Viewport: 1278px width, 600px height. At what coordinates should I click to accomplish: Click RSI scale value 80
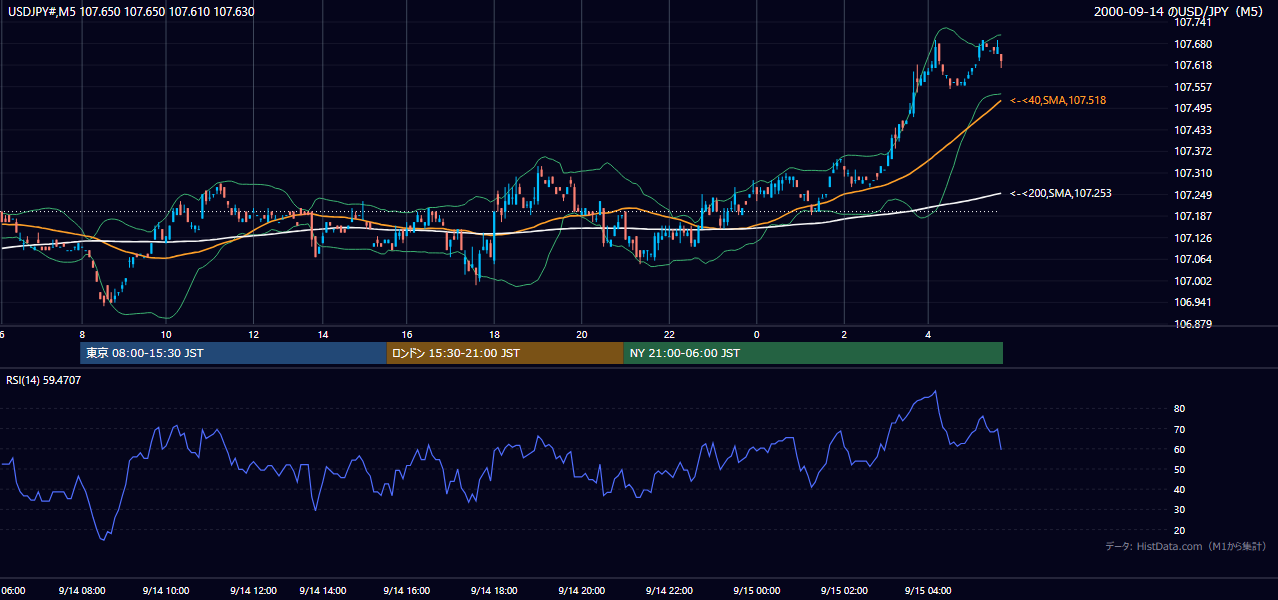pyautogui.click(x=1180, y=409)
